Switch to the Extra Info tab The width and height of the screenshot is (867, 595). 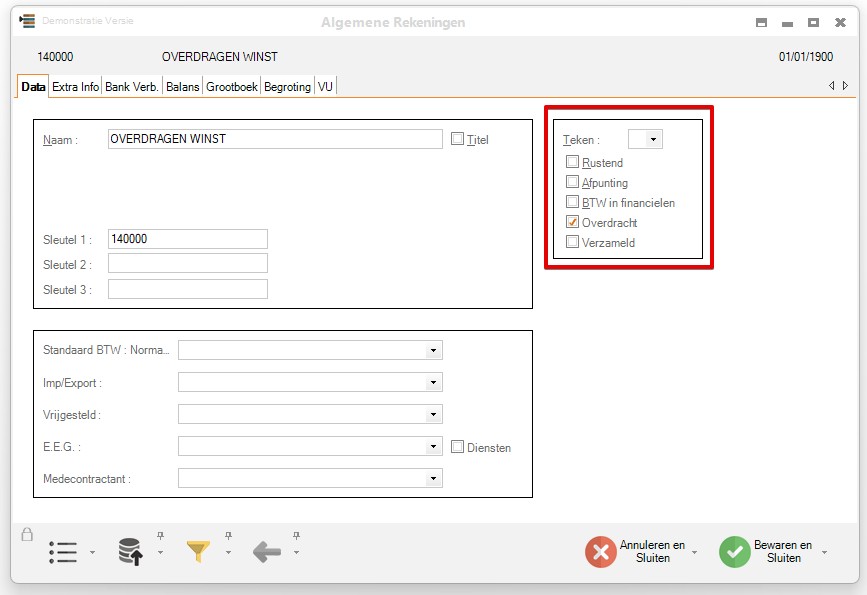pos(75,87)
